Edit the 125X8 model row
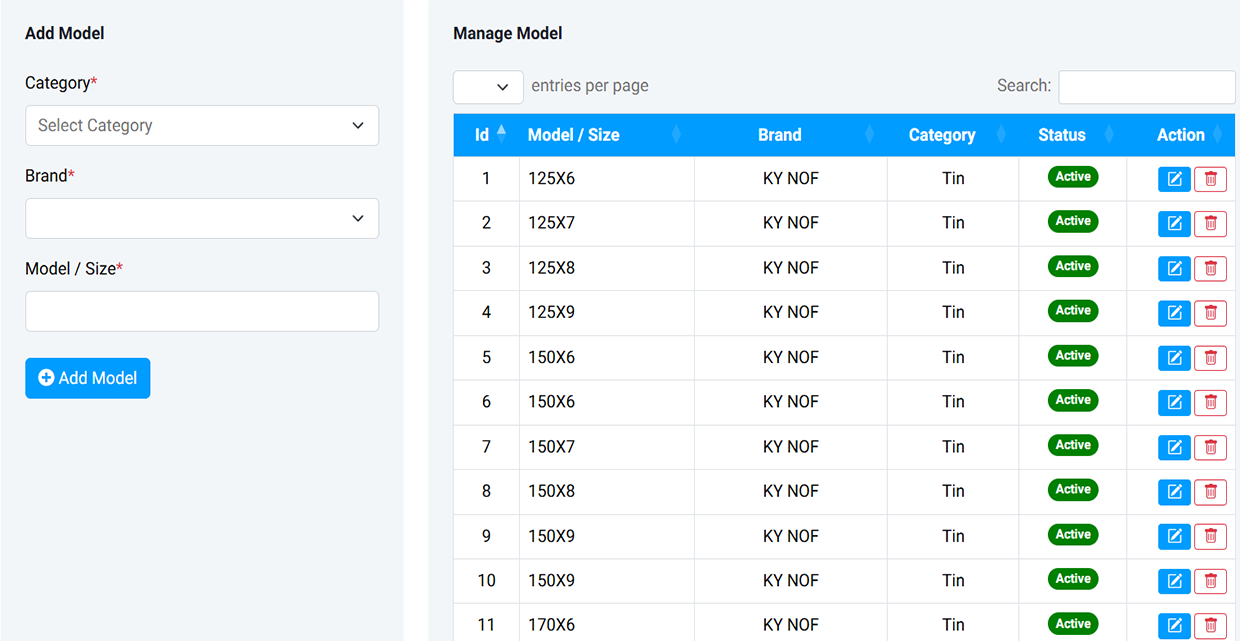The width and height of the screenshot is (1240, 641). pos(1174,269)
